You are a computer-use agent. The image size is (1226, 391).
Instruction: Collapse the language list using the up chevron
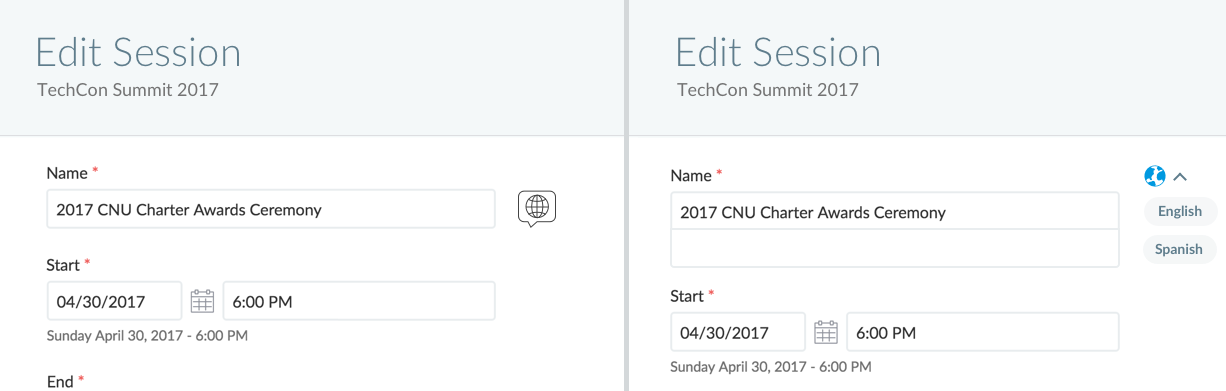pos(1180,177)
